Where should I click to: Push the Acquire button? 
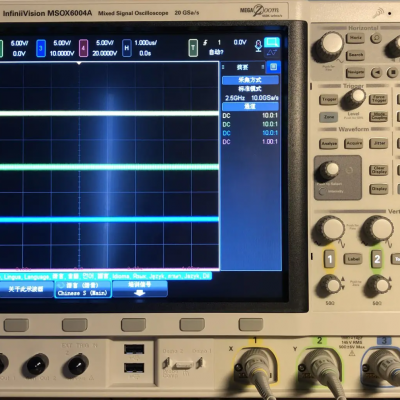tap(354, 143)
